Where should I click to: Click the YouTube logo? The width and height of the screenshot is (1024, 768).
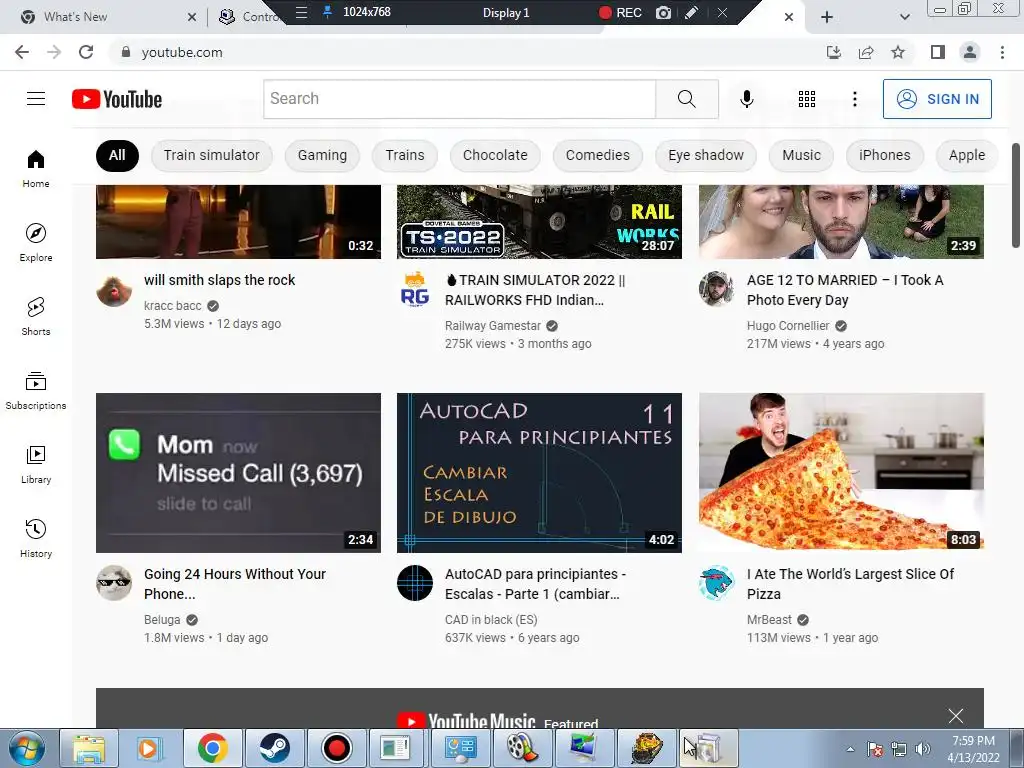(117, 99)
